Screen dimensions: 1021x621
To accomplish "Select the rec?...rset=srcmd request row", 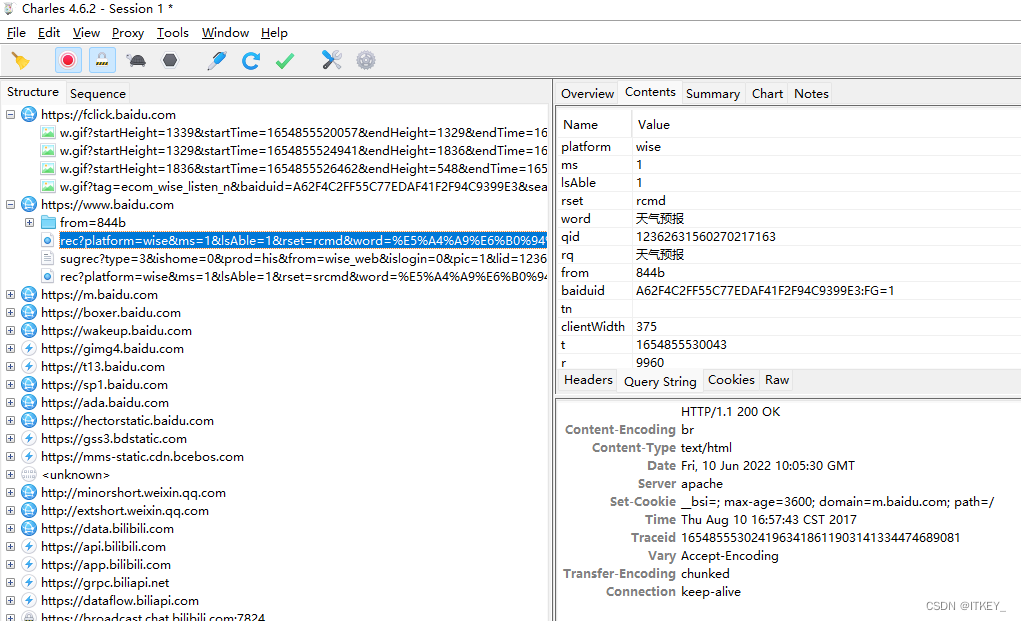I will coord(303,277).
